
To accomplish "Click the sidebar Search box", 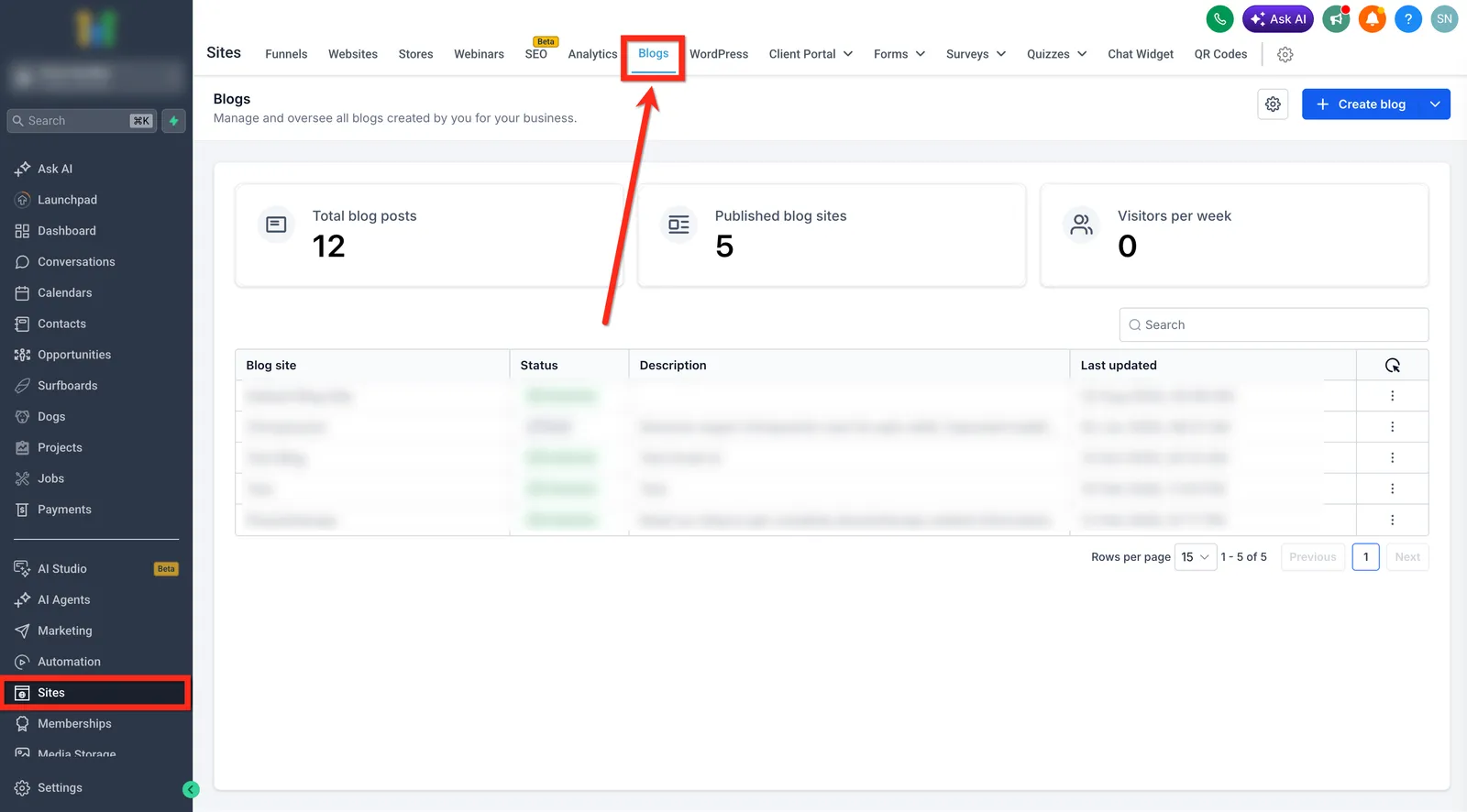I will 83,121.
